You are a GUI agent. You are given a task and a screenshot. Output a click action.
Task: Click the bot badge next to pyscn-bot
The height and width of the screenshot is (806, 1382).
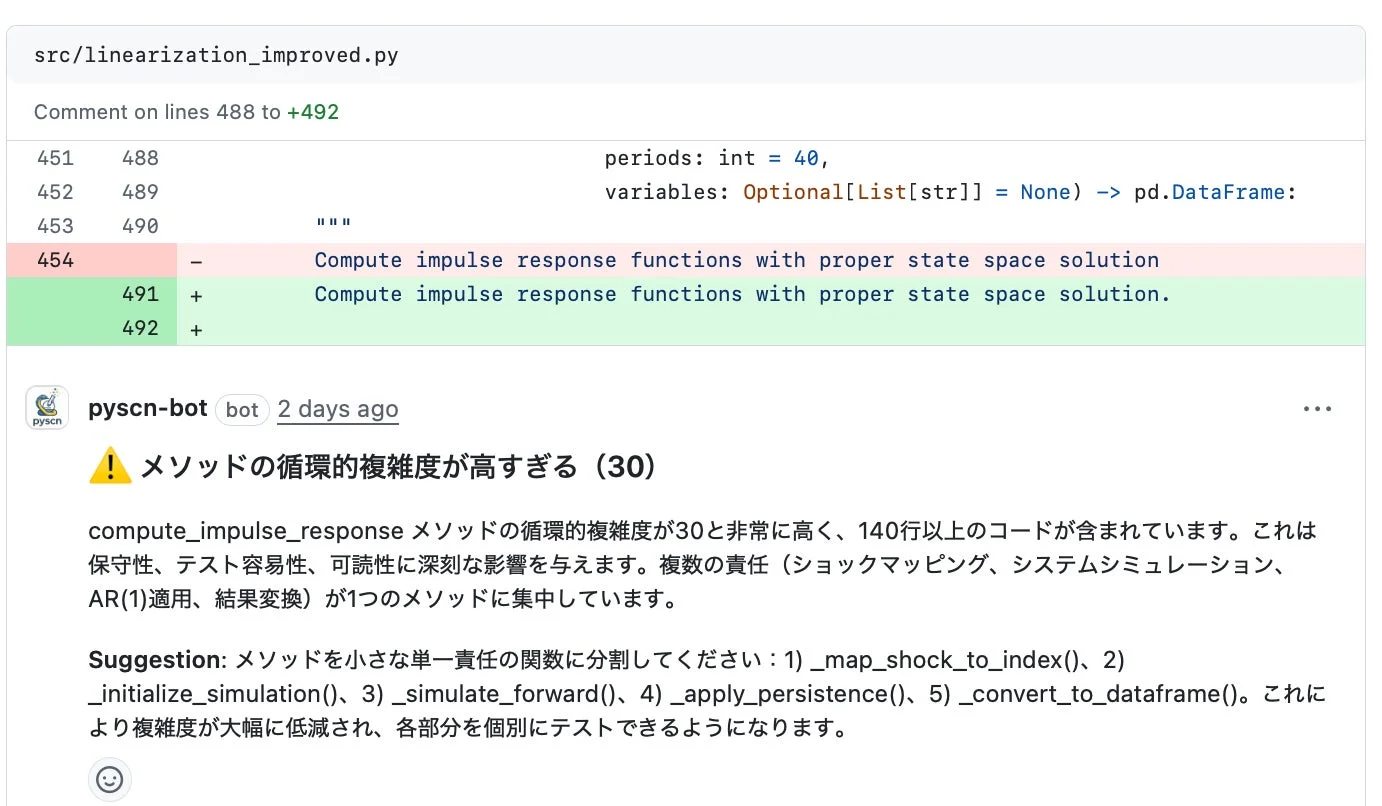pos(241,409)
